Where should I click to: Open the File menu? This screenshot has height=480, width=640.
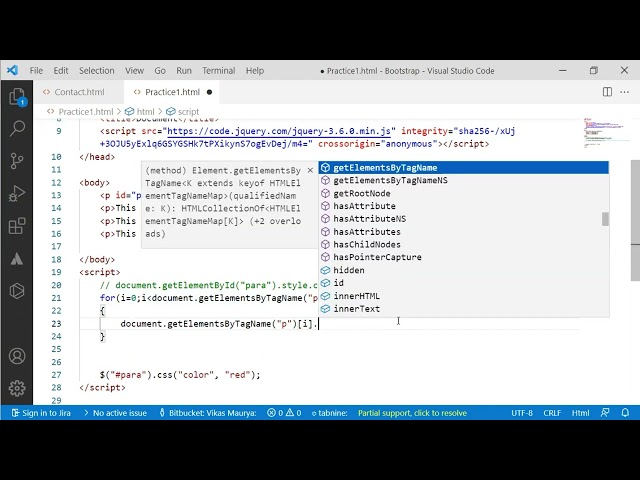tap(36, 71)
